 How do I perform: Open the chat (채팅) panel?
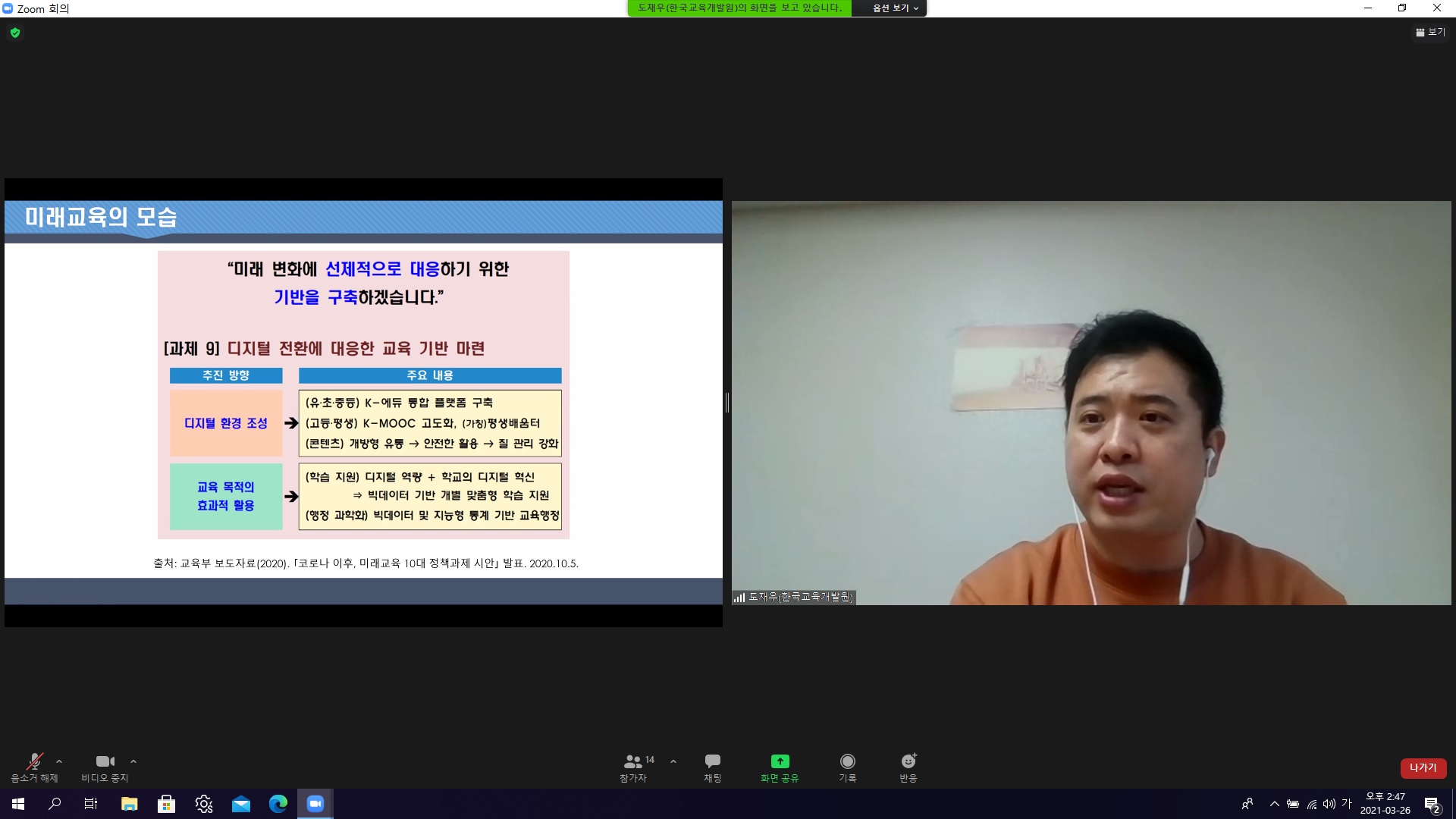pos(712,767)
